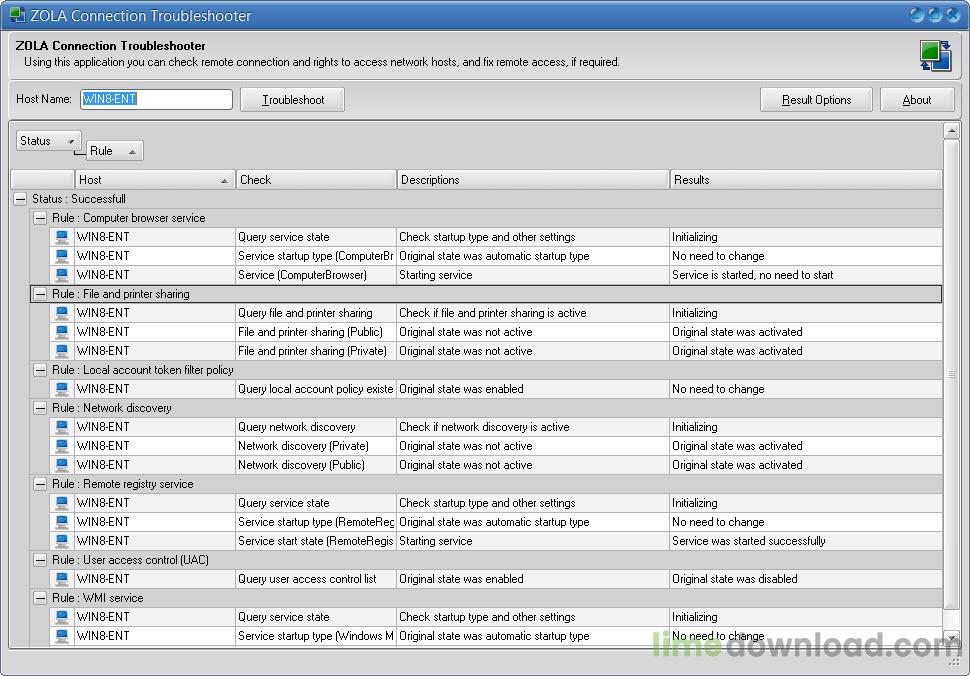970x676 pixels.
Task: Click the computer icon of the Service start state (RemoteRegis row
Action: click(x=62, y=541)
